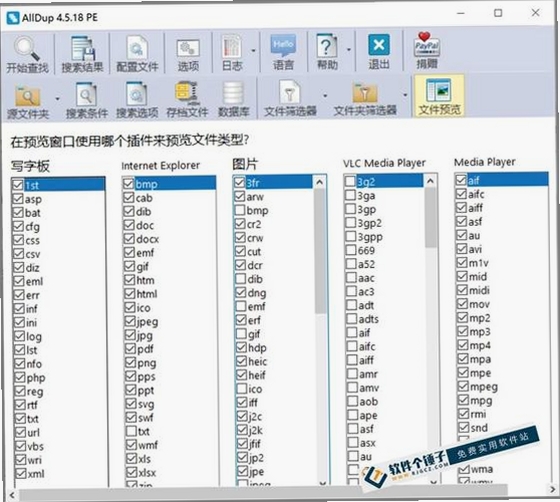The width and height of the screenshot is (560, 502).
Task: Open 搜索结果 search results icon
Action: click(82, 48)
